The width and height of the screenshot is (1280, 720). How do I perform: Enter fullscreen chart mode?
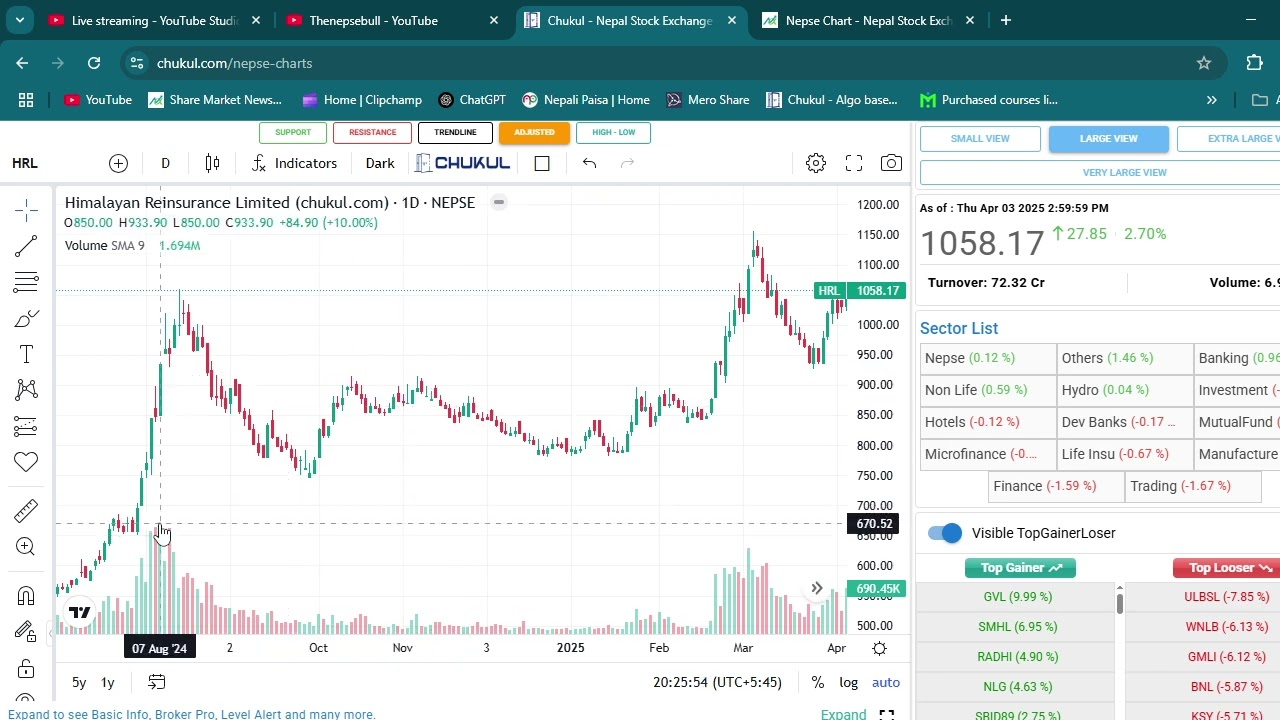point(854,163)
